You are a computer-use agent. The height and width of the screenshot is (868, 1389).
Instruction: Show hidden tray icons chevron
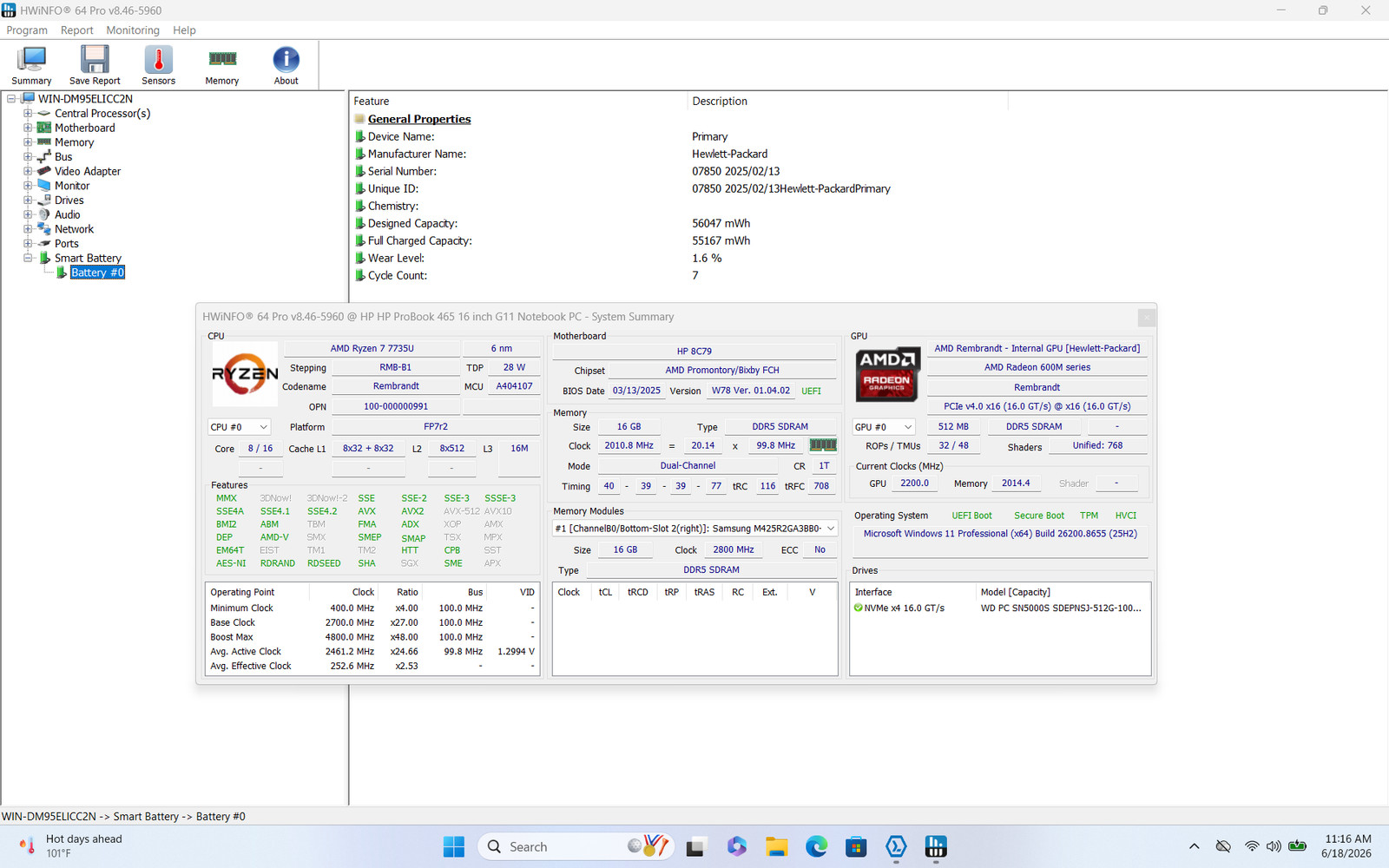[x=1195, y=846]
